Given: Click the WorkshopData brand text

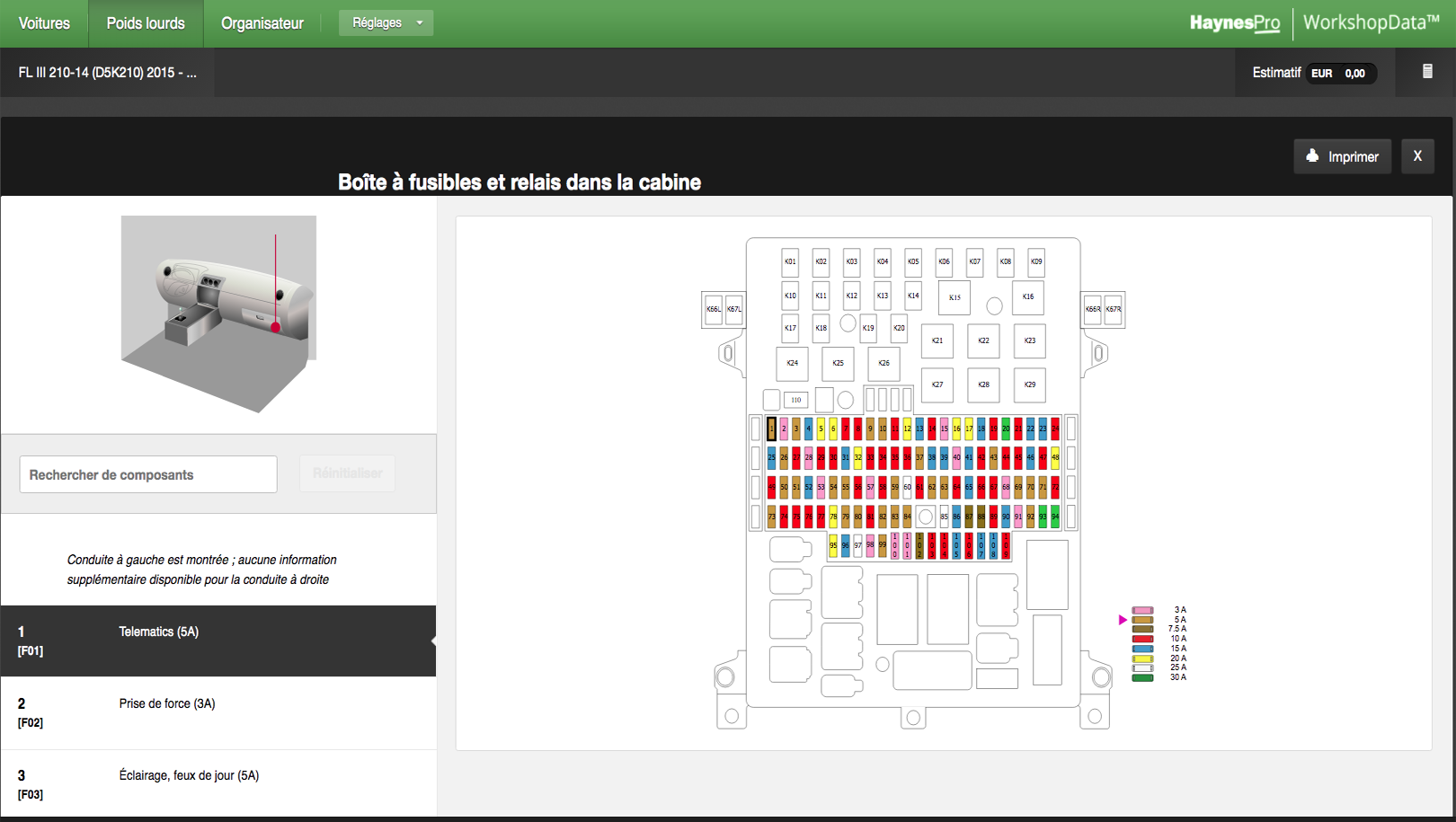Looking at the screenshot, I should (1372, 23).
